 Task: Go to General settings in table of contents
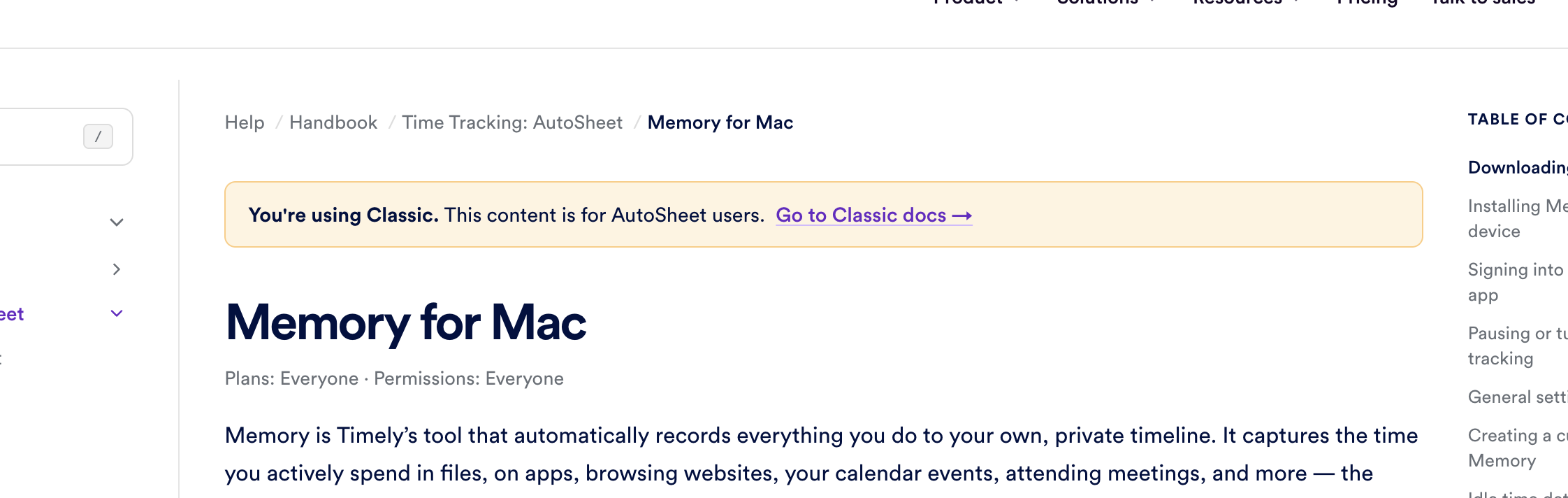(1518, 397)
